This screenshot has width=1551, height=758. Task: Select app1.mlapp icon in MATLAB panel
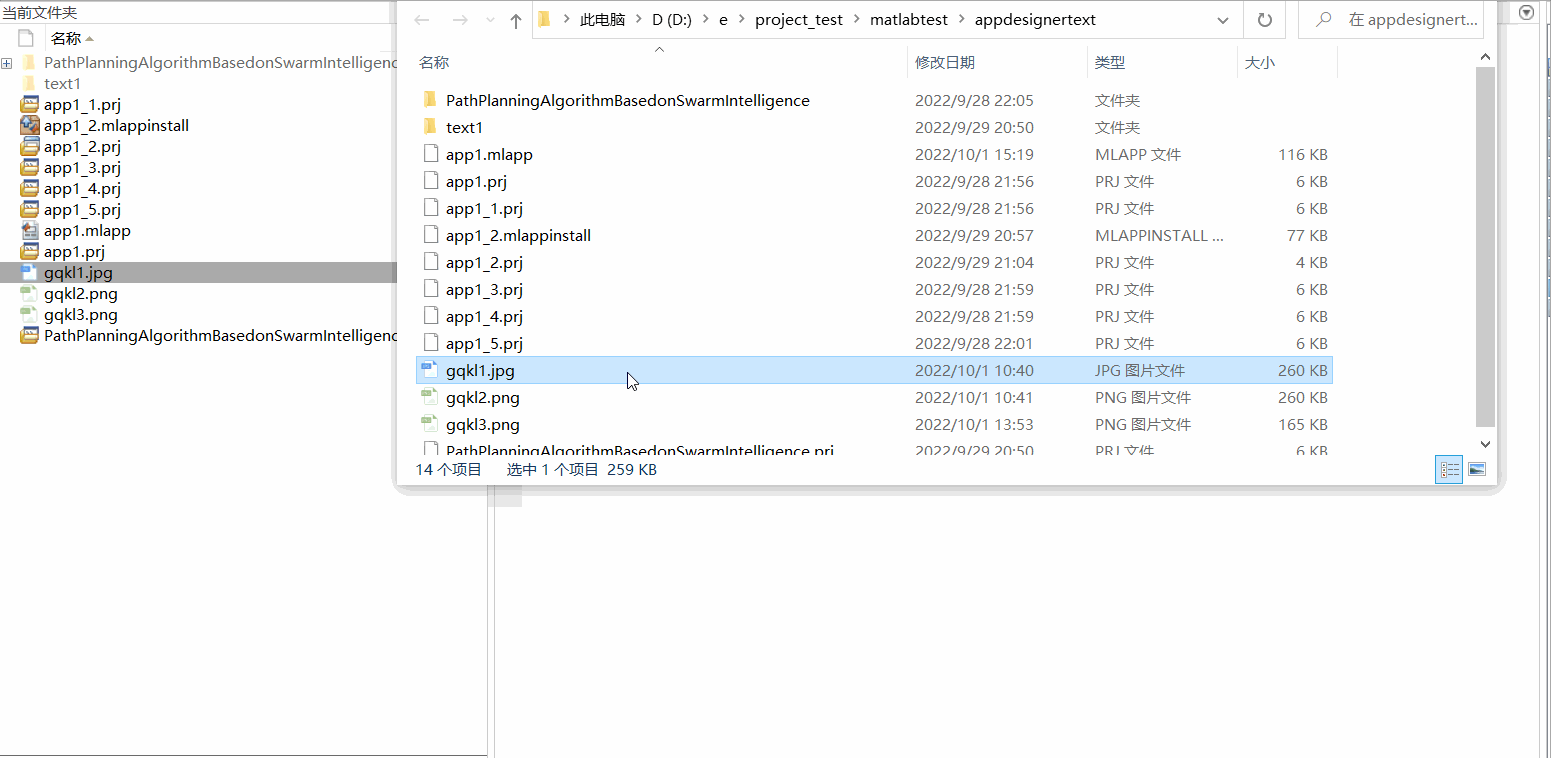(x=30, y=231)
